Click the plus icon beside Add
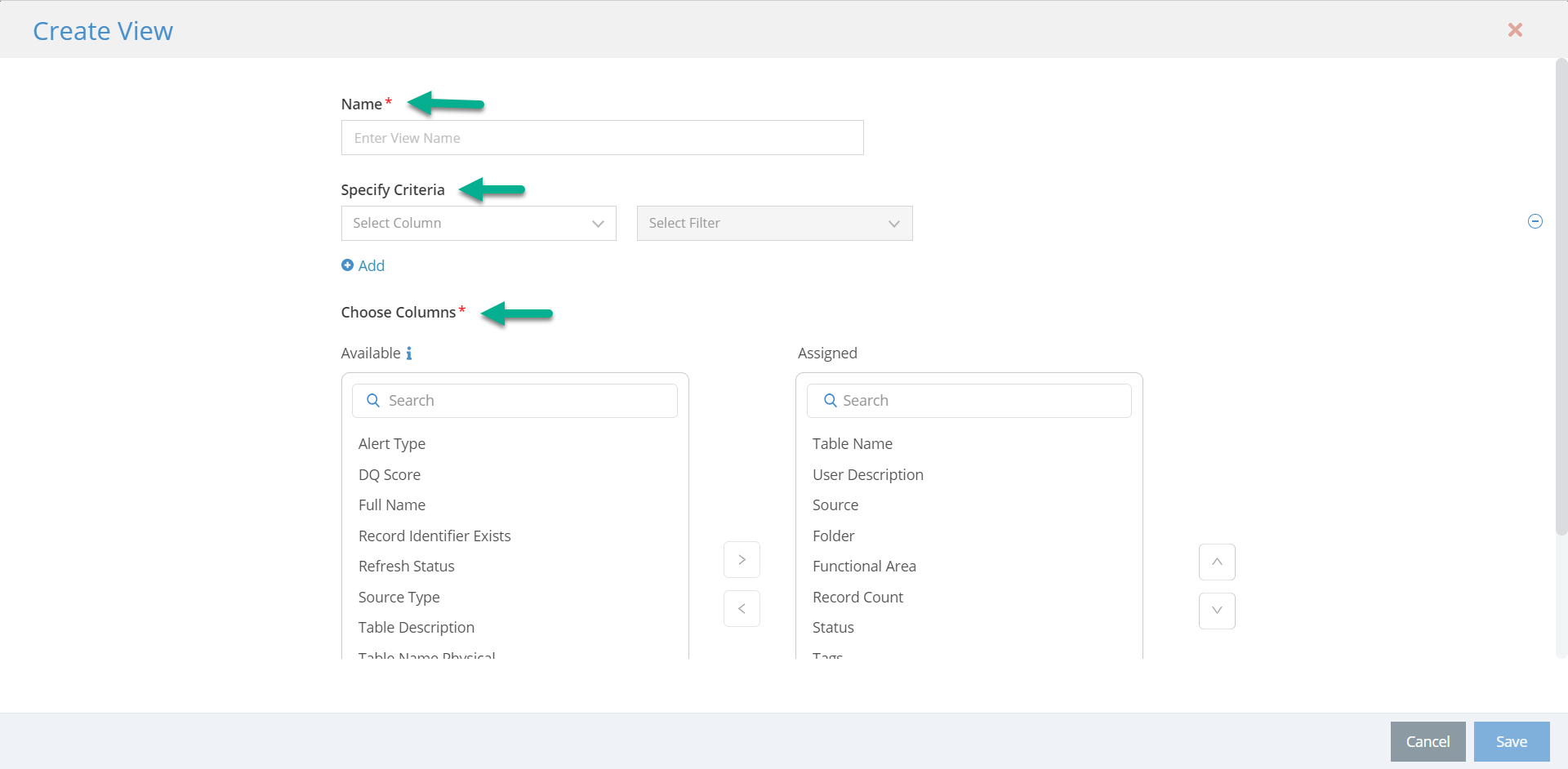 pos(347,265)
